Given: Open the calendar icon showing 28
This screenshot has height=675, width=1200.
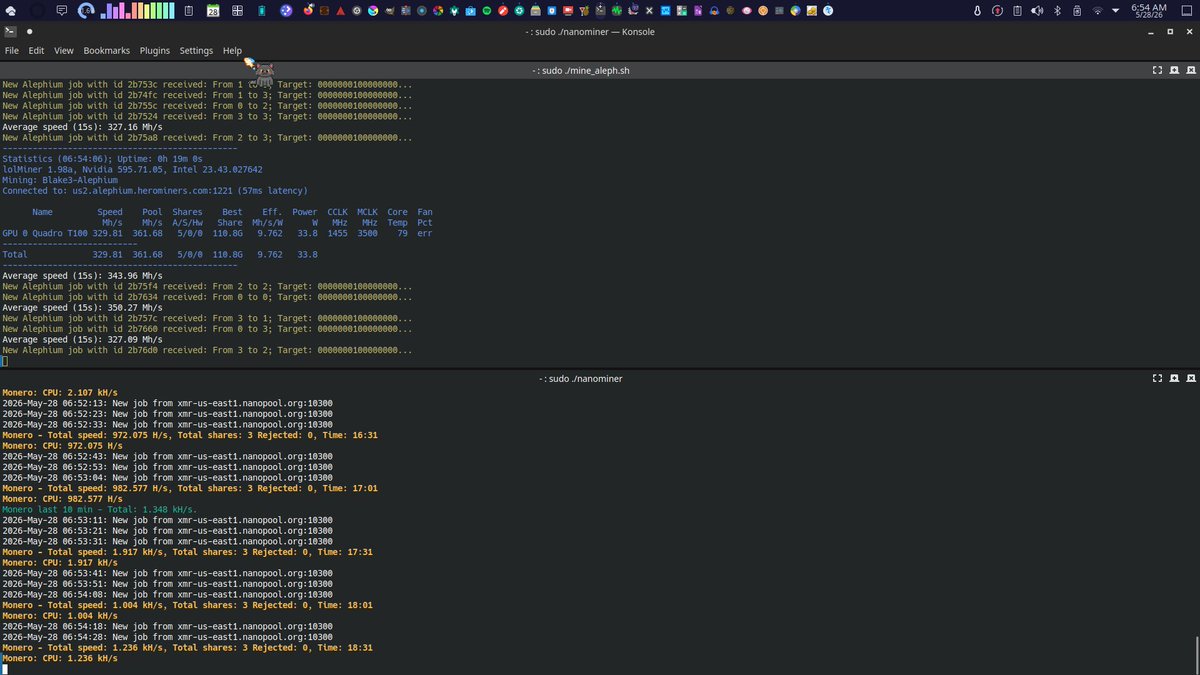Looking at the screenshot, I should coord(213,10).
